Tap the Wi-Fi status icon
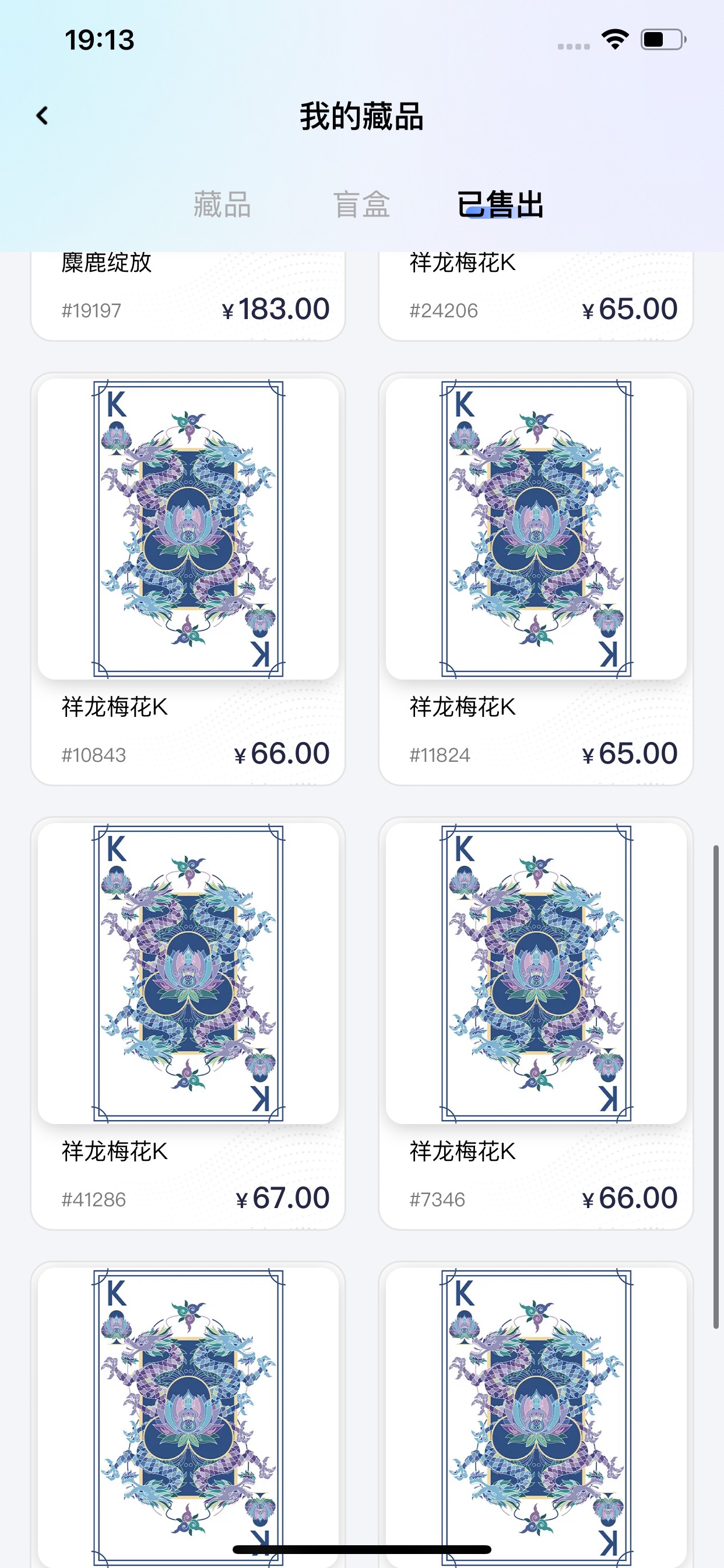This screenshot has width=724, height=1568. click(614, 40)
